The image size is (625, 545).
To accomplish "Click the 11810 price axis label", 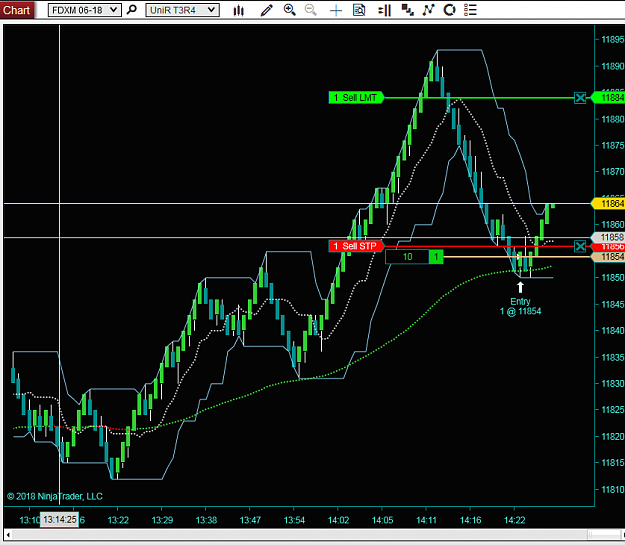I will point(612,489).
